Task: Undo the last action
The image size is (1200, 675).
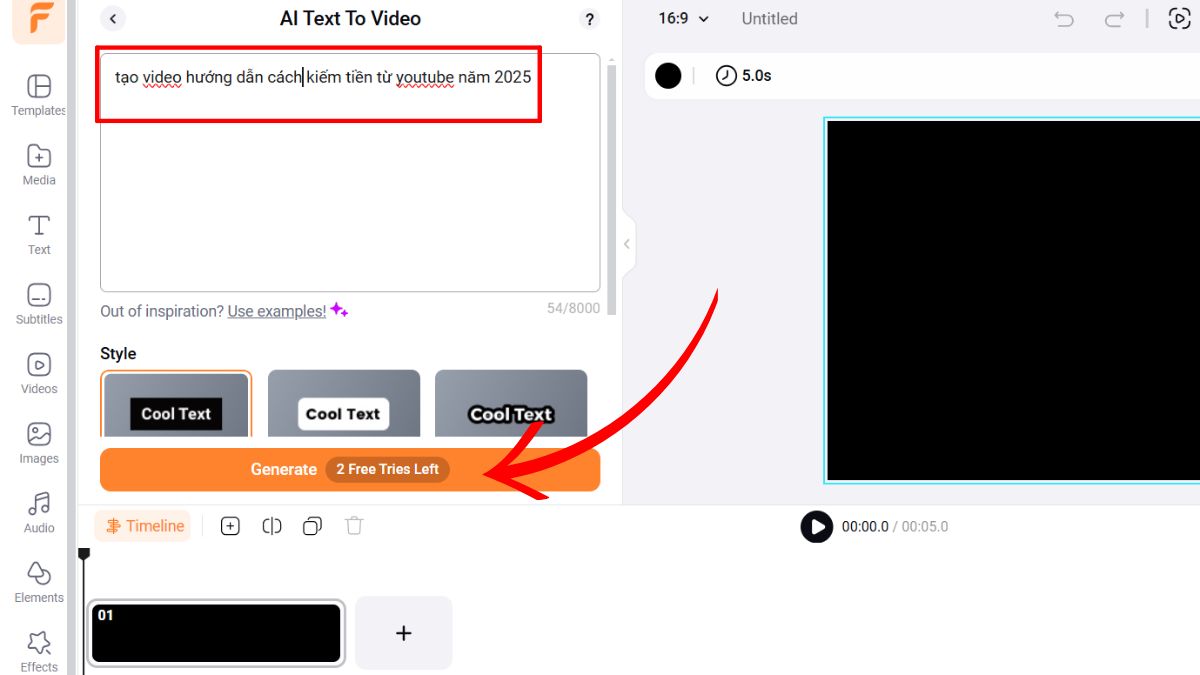Action: coord(1064,19)
